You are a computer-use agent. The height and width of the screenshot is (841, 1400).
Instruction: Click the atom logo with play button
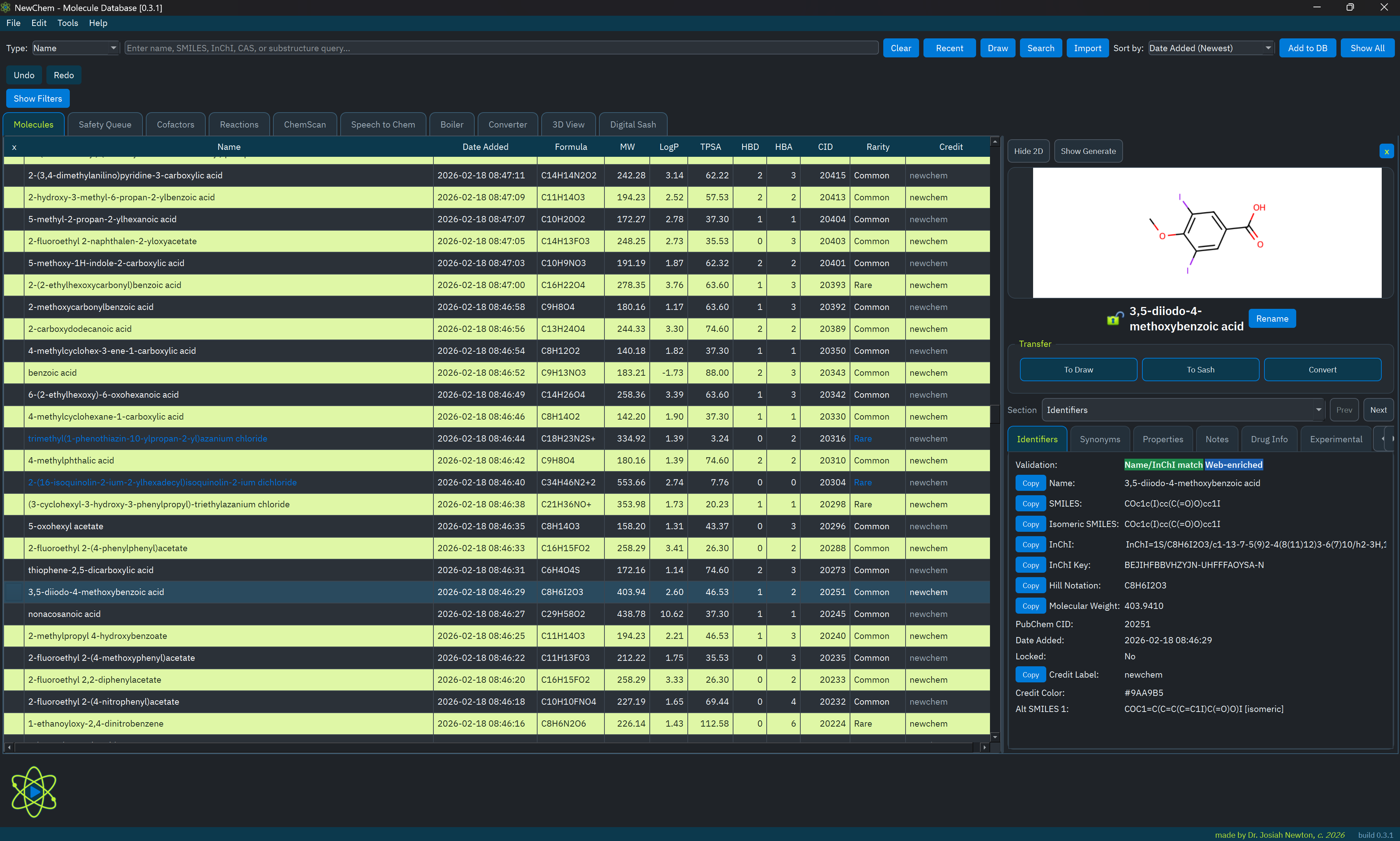[x=34, y=792]
